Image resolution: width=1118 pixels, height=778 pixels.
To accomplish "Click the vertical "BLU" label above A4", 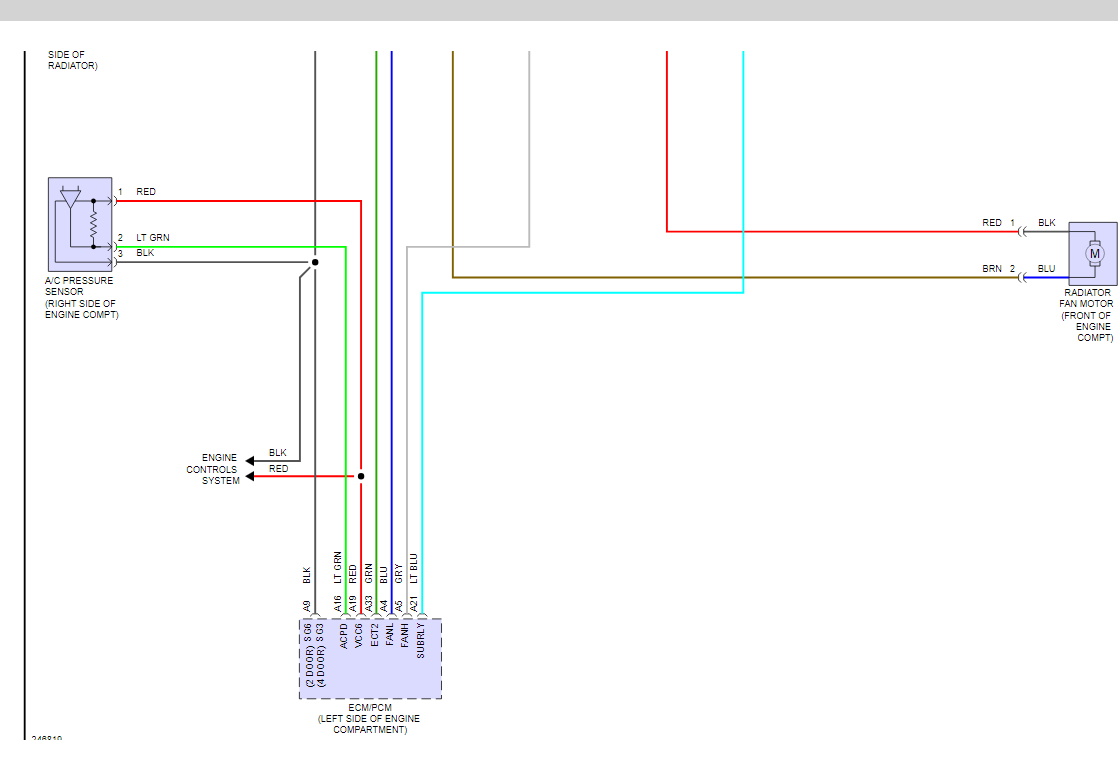I will pyautogui.click(x=384, y=575).
